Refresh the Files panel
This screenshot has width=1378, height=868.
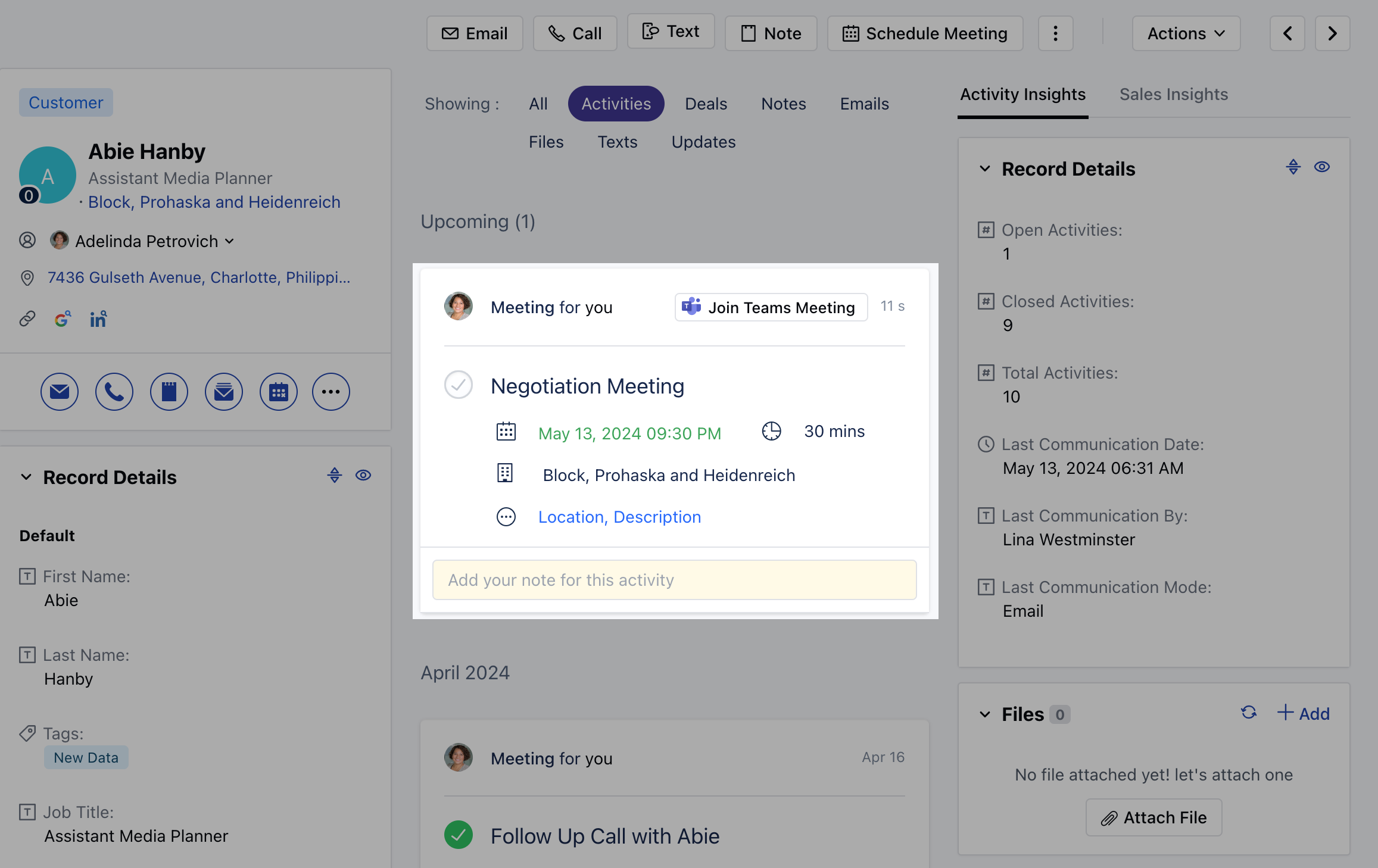[1249, 713]
